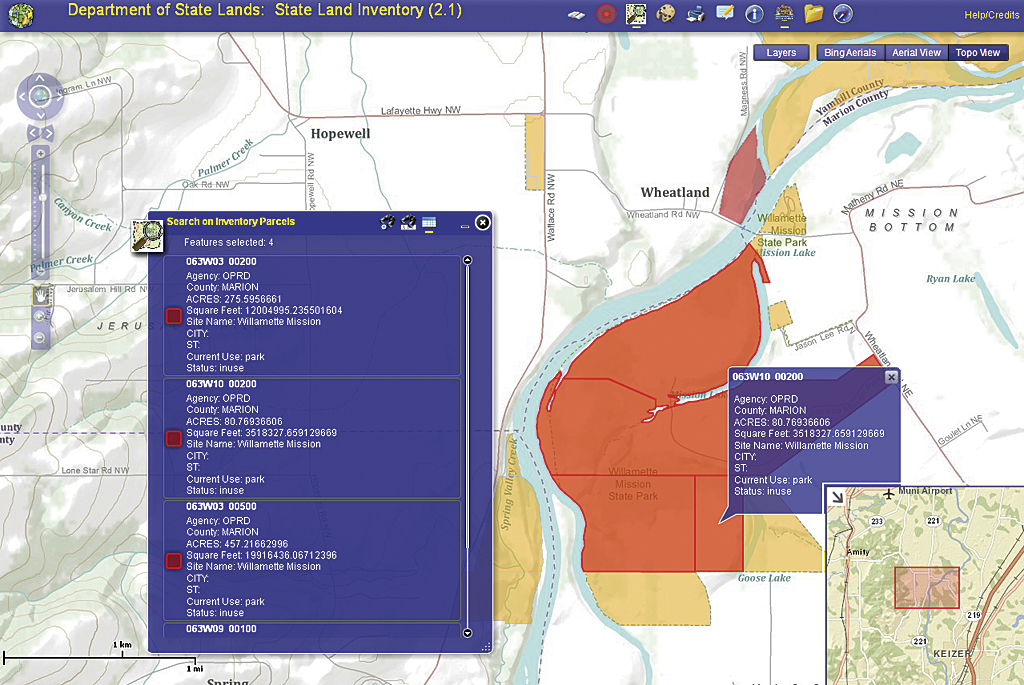Click the compass navigation icon in toolbar

(x=843, y=14)
